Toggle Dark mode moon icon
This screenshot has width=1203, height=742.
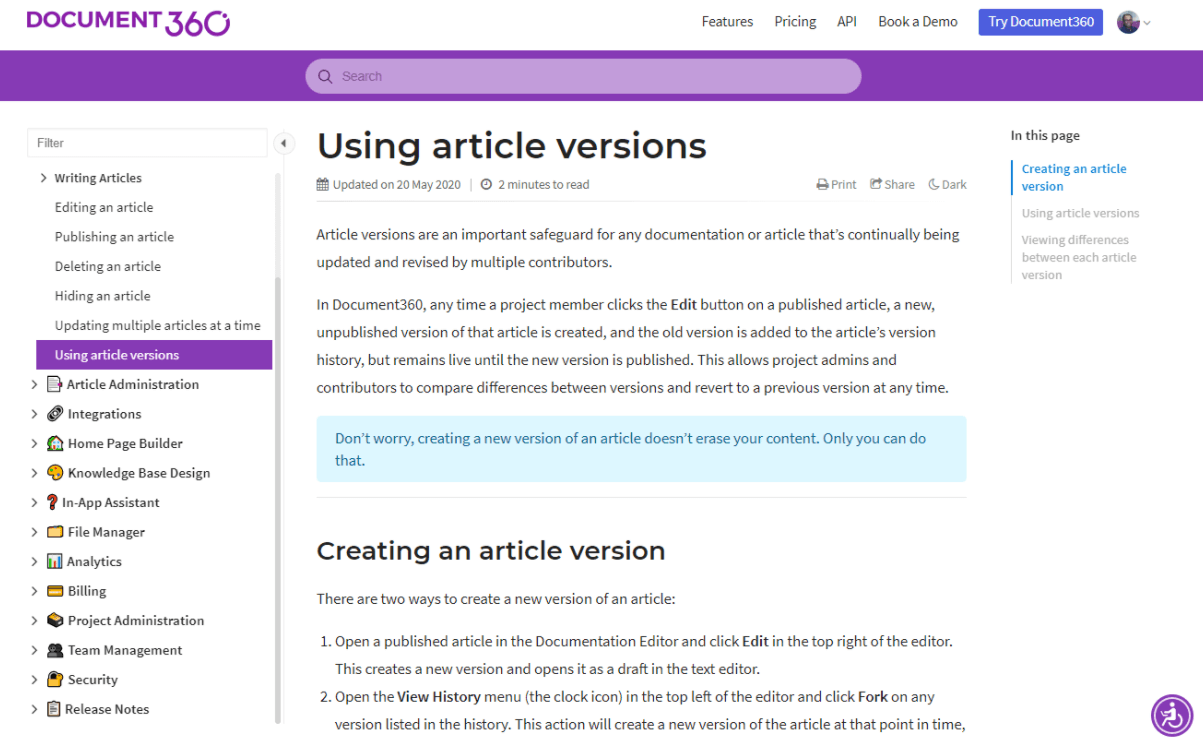click(x=934, y=184)
